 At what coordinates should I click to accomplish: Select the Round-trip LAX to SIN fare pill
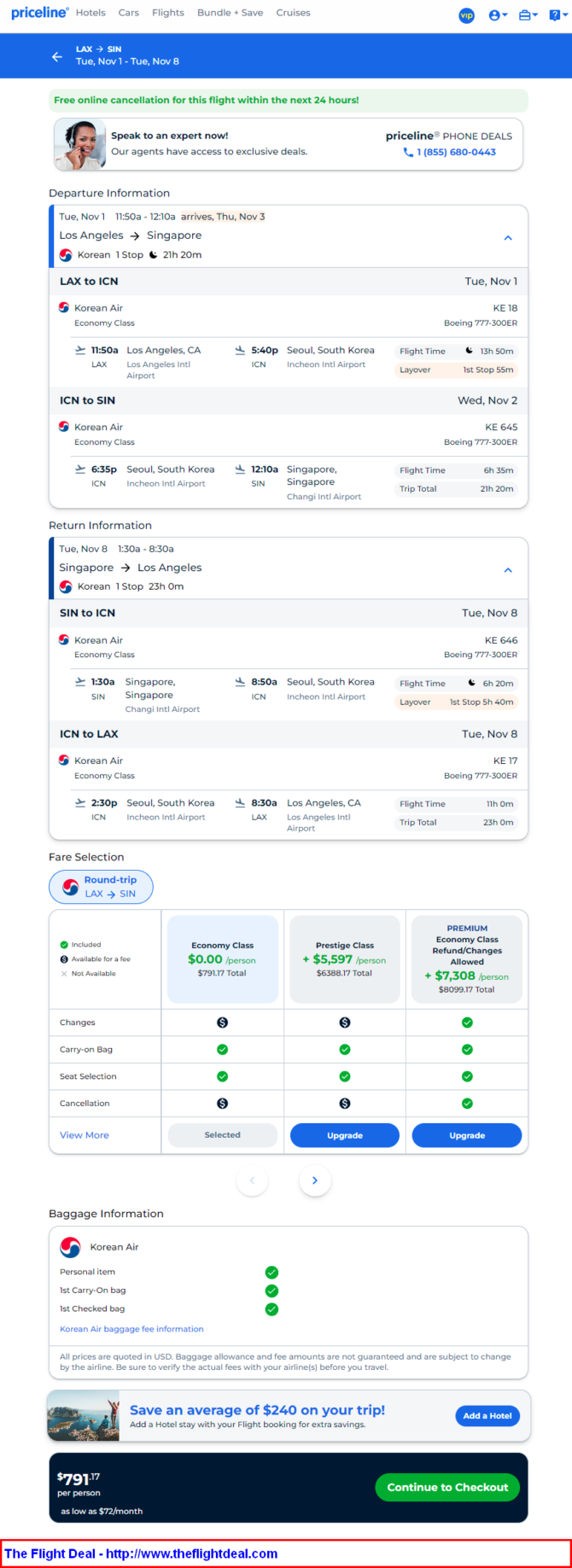tap(101, 887)
